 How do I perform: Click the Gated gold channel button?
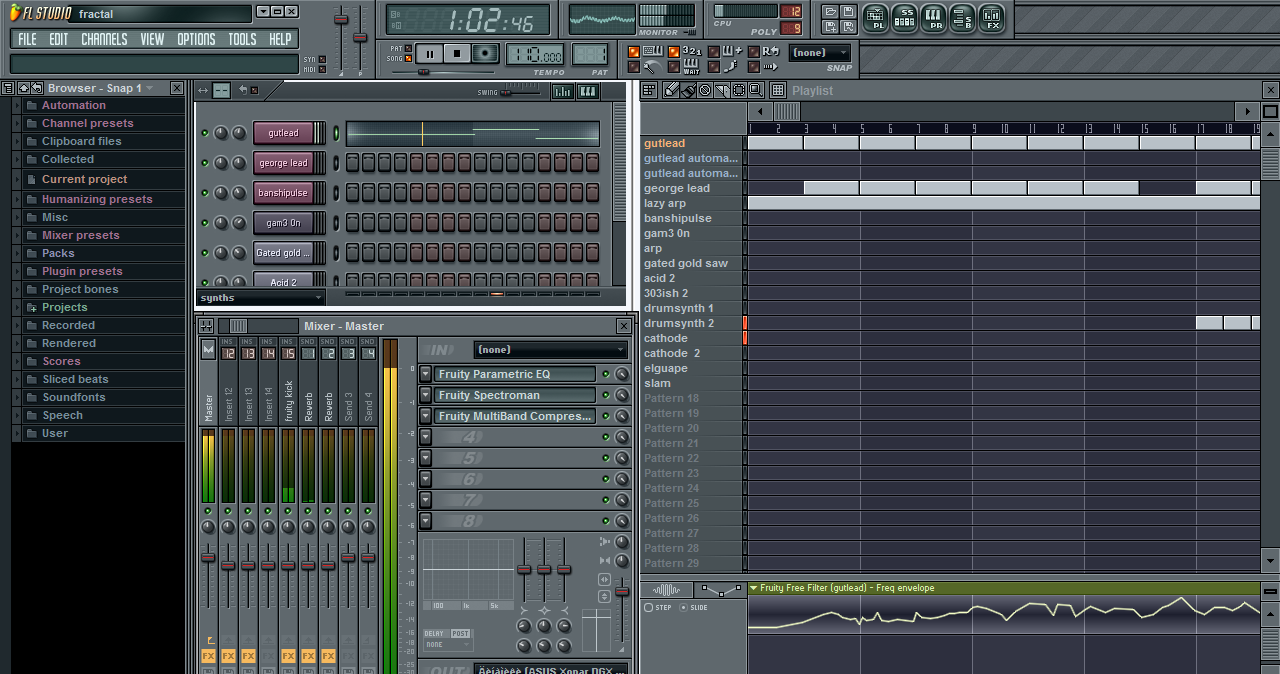[283, 253]
